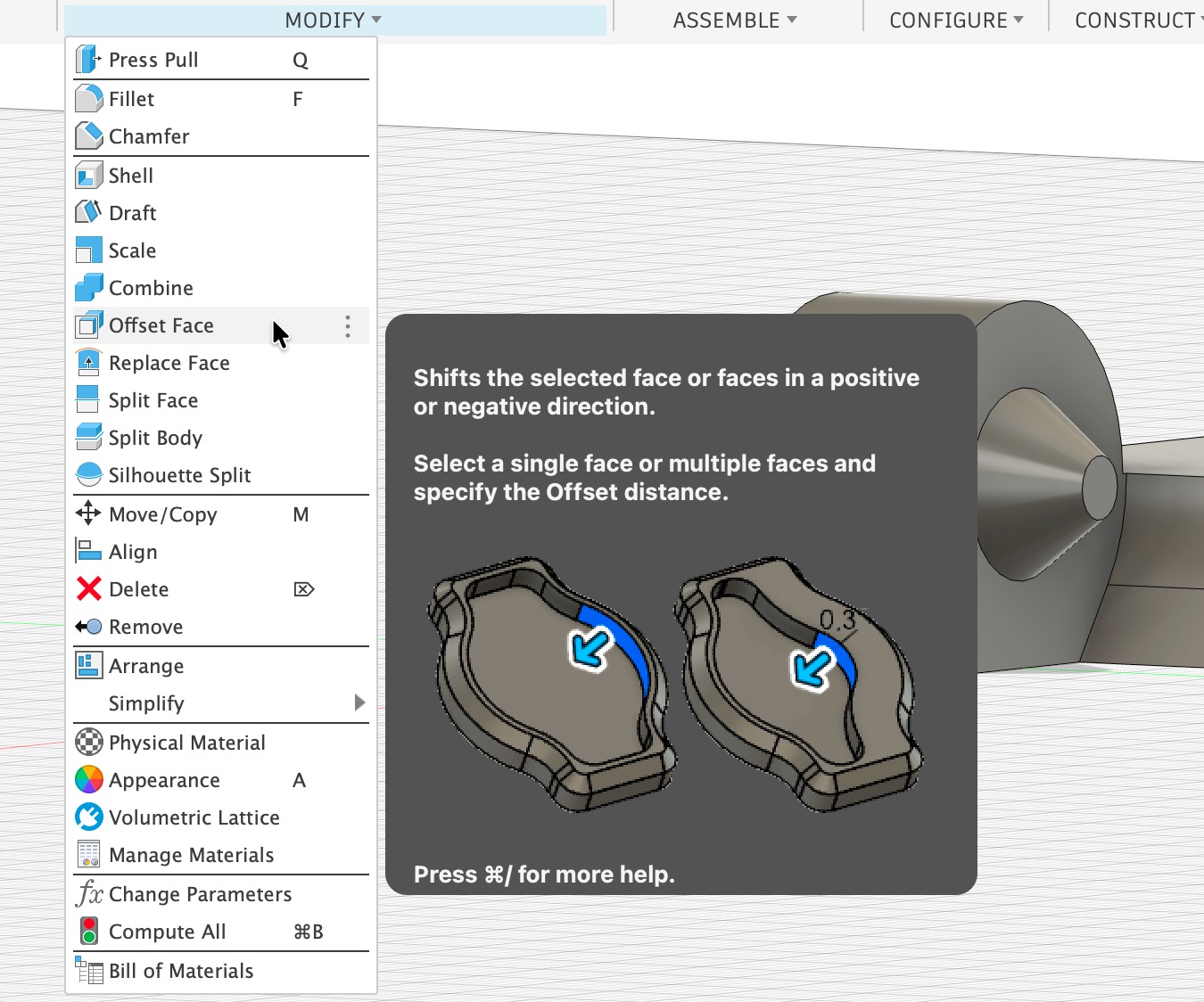Click the Scale menu label
This screenshot has width=1204, height=1002.
coord(132,250)
